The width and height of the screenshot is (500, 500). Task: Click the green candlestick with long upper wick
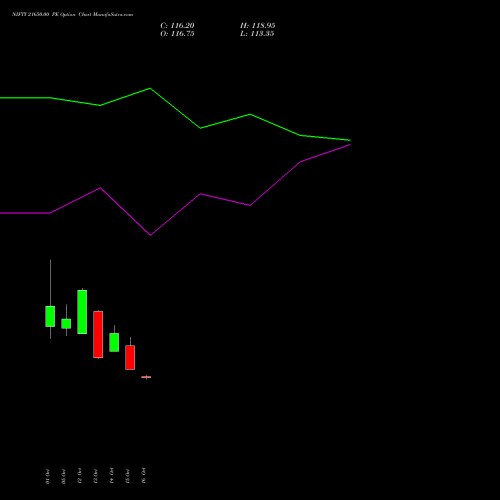point(50,316)
